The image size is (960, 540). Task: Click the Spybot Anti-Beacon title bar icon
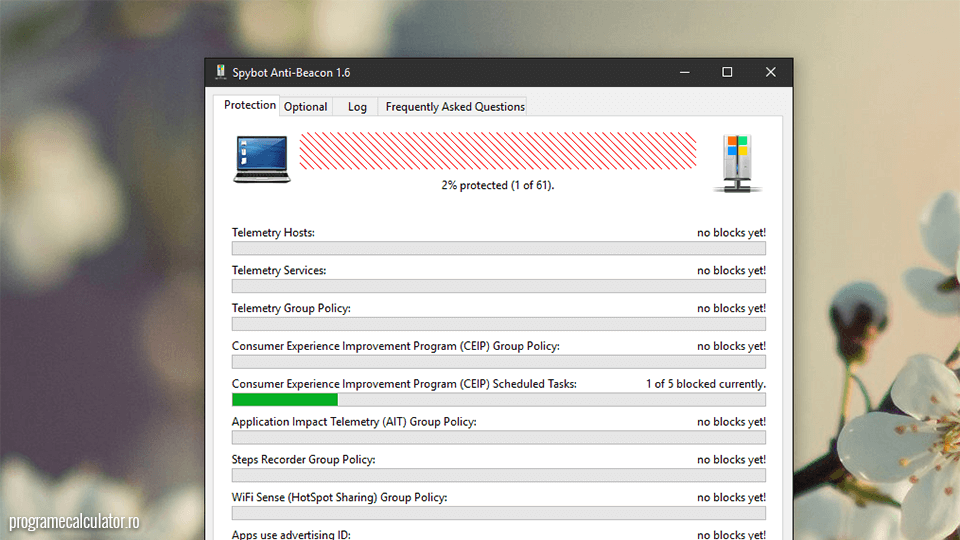[221, 73]
